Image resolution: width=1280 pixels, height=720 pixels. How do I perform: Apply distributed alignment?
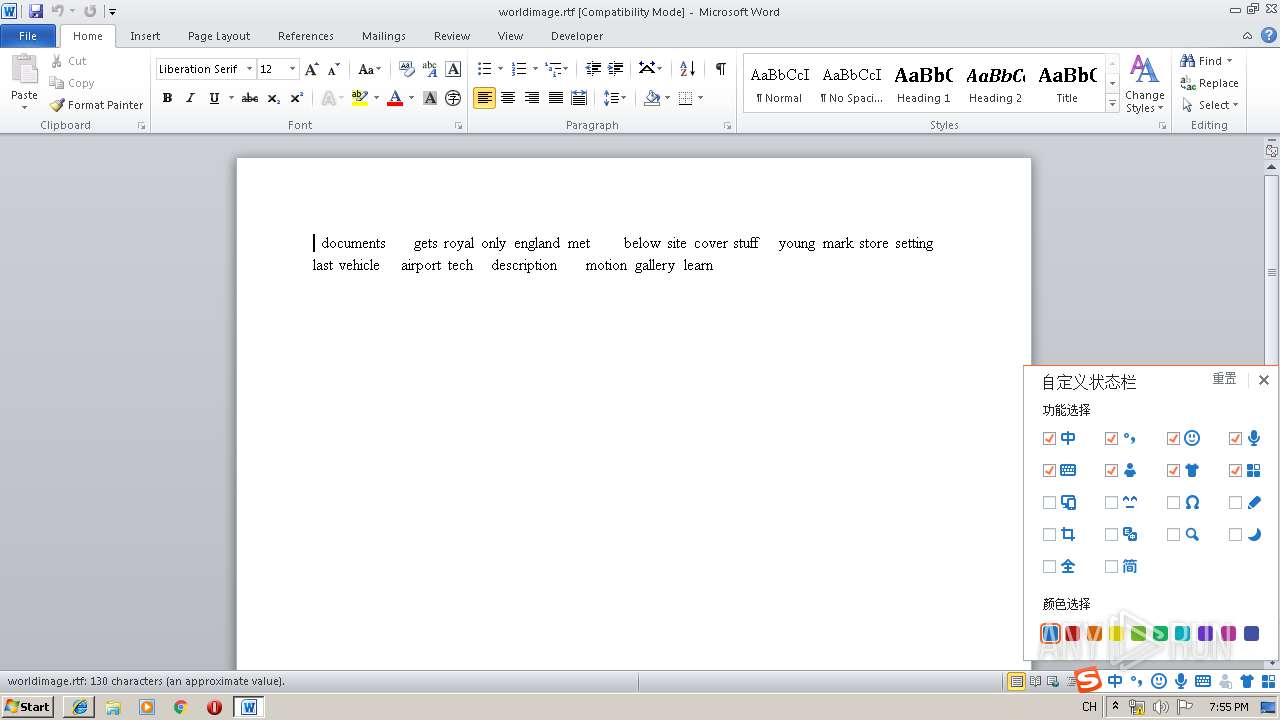(579, 98)
